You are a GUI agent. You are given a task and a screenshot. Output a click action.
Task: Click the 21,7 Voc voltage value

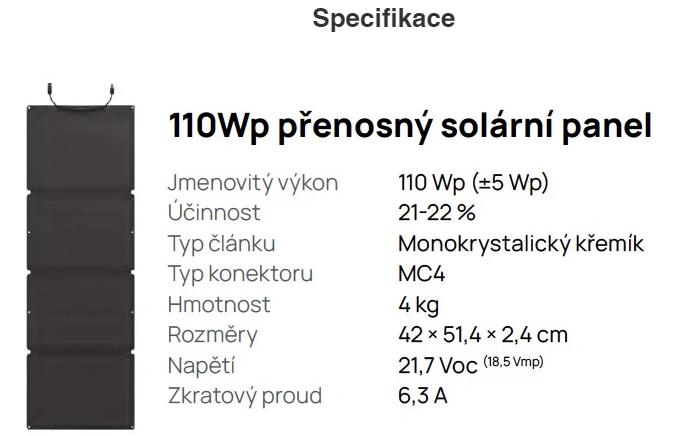point(440,366)
